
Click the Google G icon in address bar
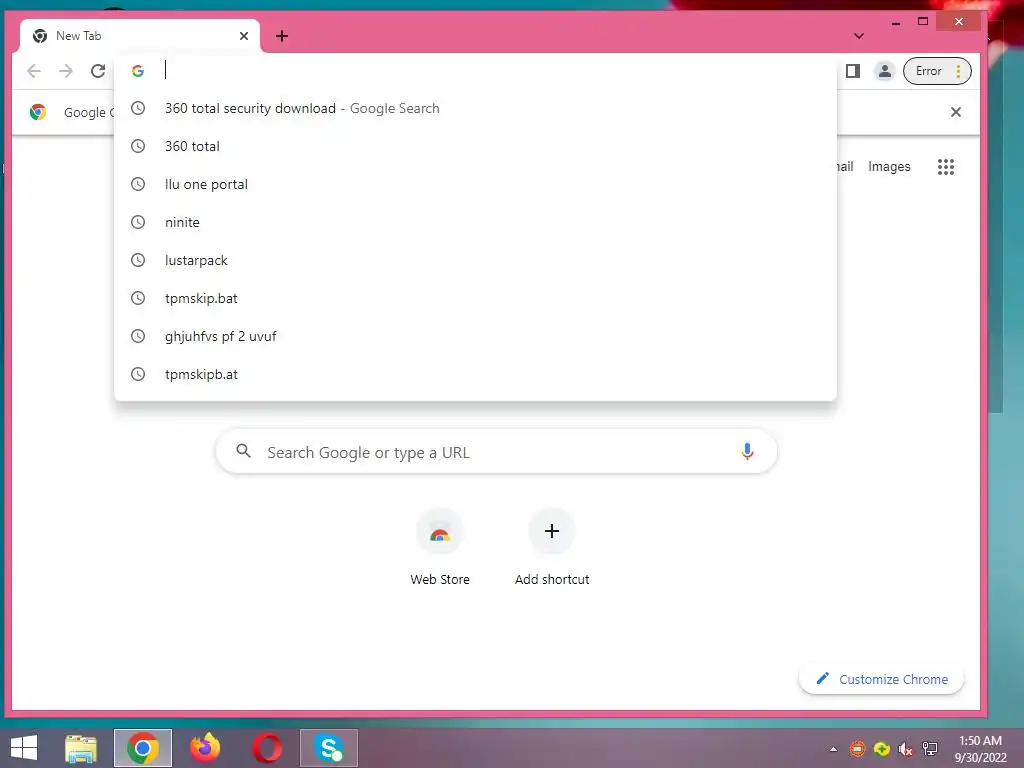pos(138,71)
